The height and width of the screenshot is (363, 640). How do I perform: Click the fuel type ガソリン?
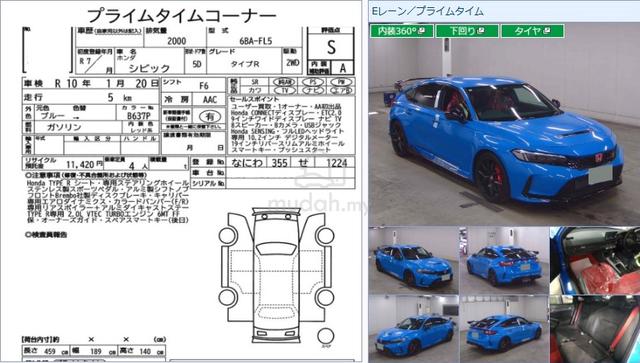click(x=64, y=127)
